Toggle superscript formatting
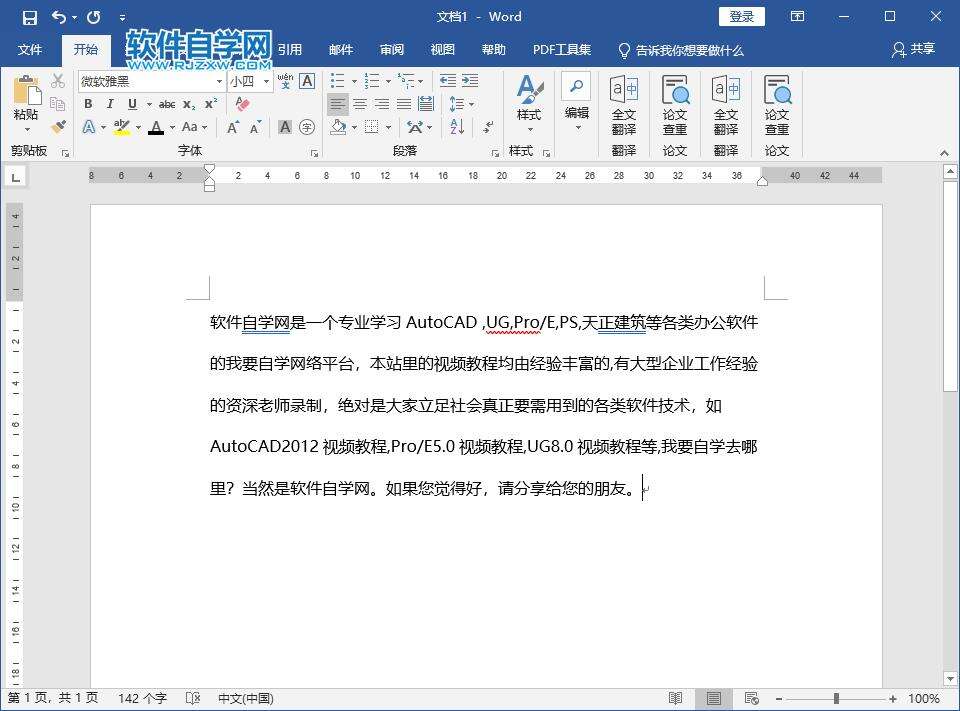 (211, 104)
